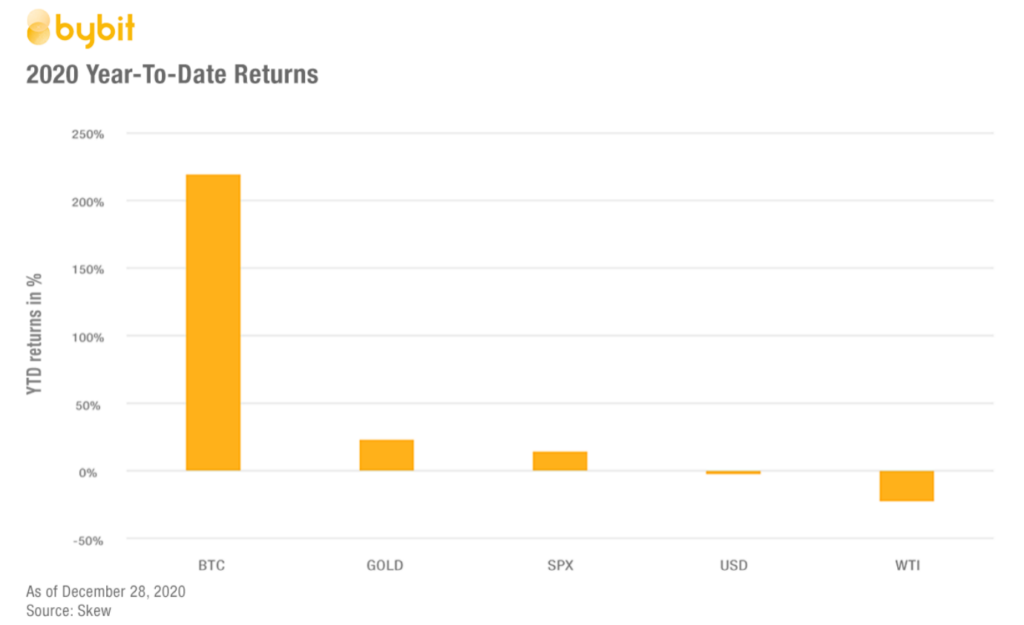Select the BTC bar in chart
Screen dimensions: 1024x625
[213, 323]
